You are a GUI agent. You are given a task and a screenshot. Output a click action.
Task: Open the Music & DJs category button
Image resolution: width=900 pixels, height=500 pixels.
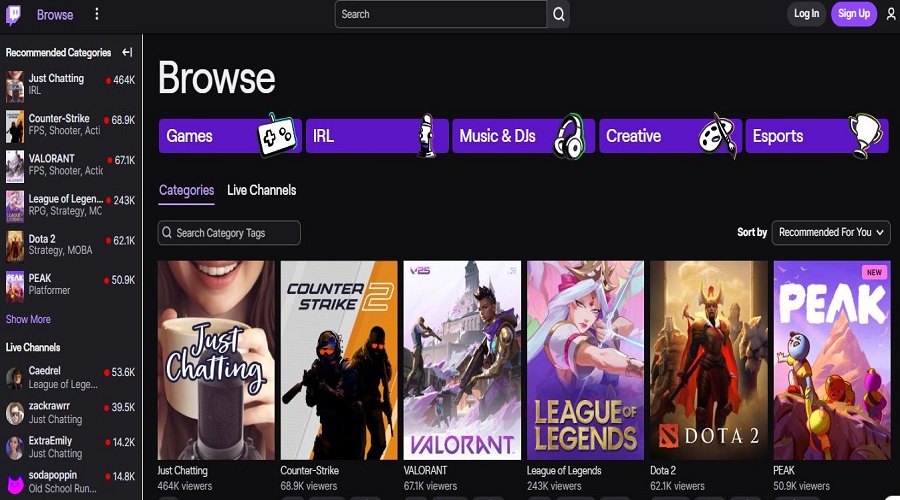pyautogui.click(x=523, y=136)
